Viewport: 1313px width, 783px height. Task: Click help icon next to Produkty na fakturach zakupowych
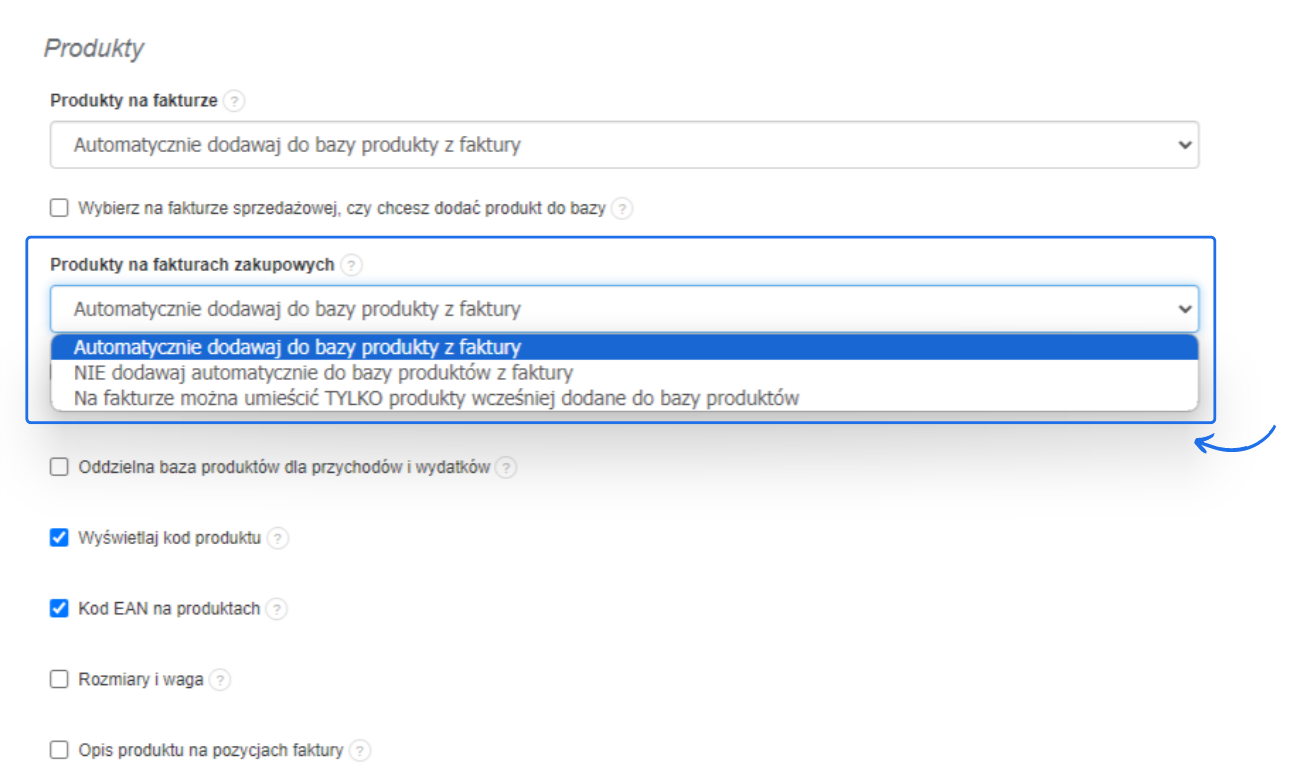pyautogui.click(x=351, y=265)
